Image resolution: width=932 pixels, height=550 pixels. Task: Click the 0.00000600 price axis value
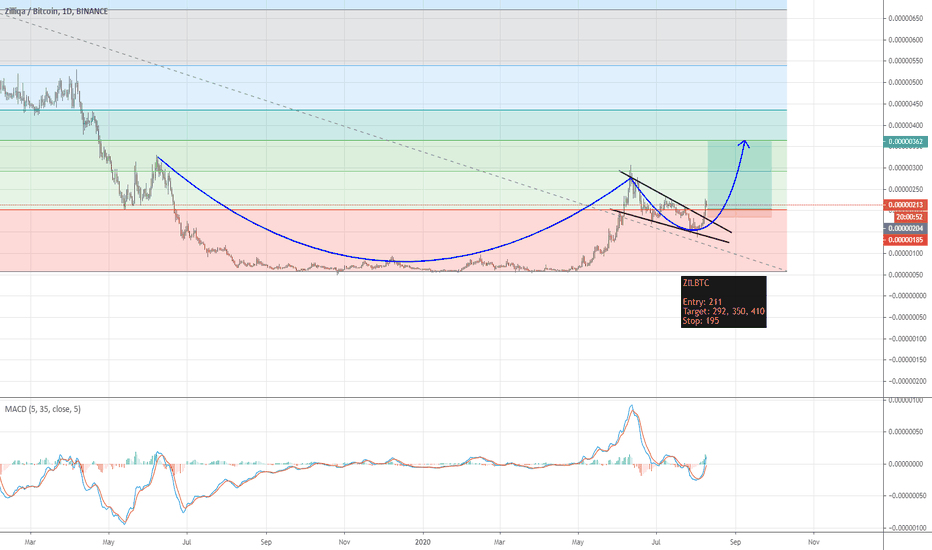(x=906, y=40)
